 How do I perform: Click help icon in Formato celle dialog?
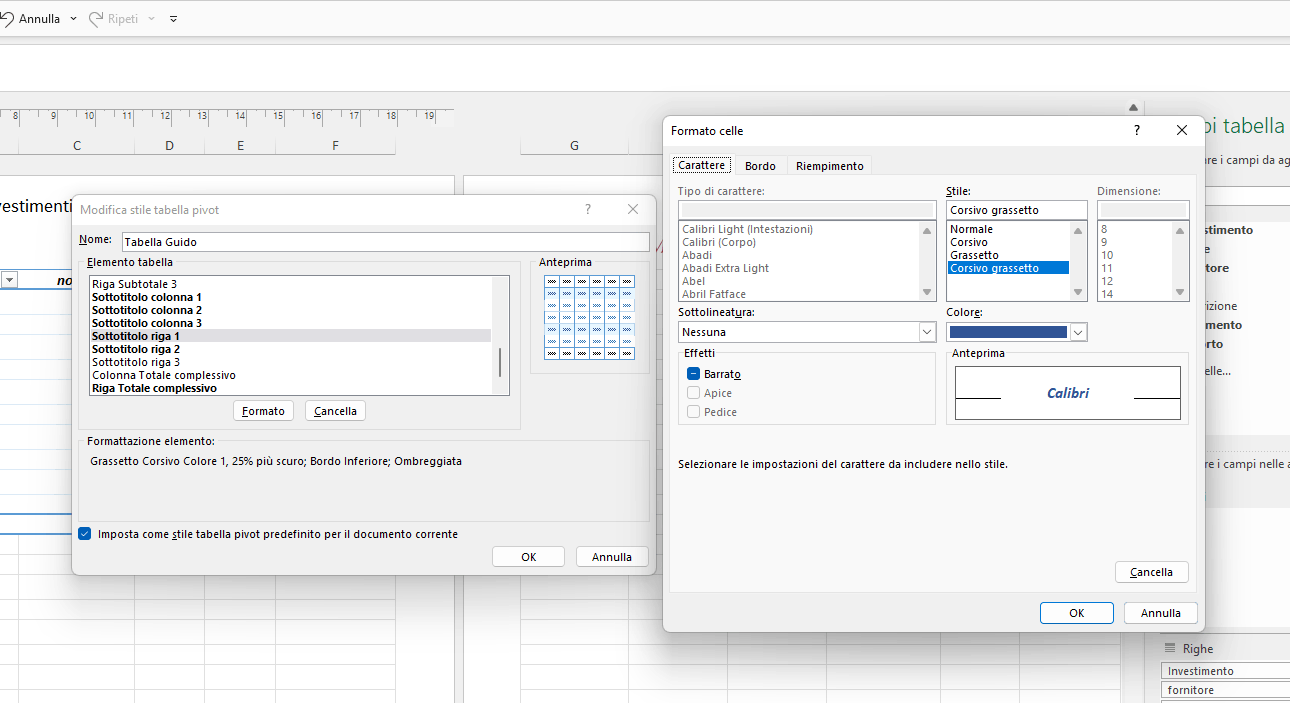(x=1136, y=131)
